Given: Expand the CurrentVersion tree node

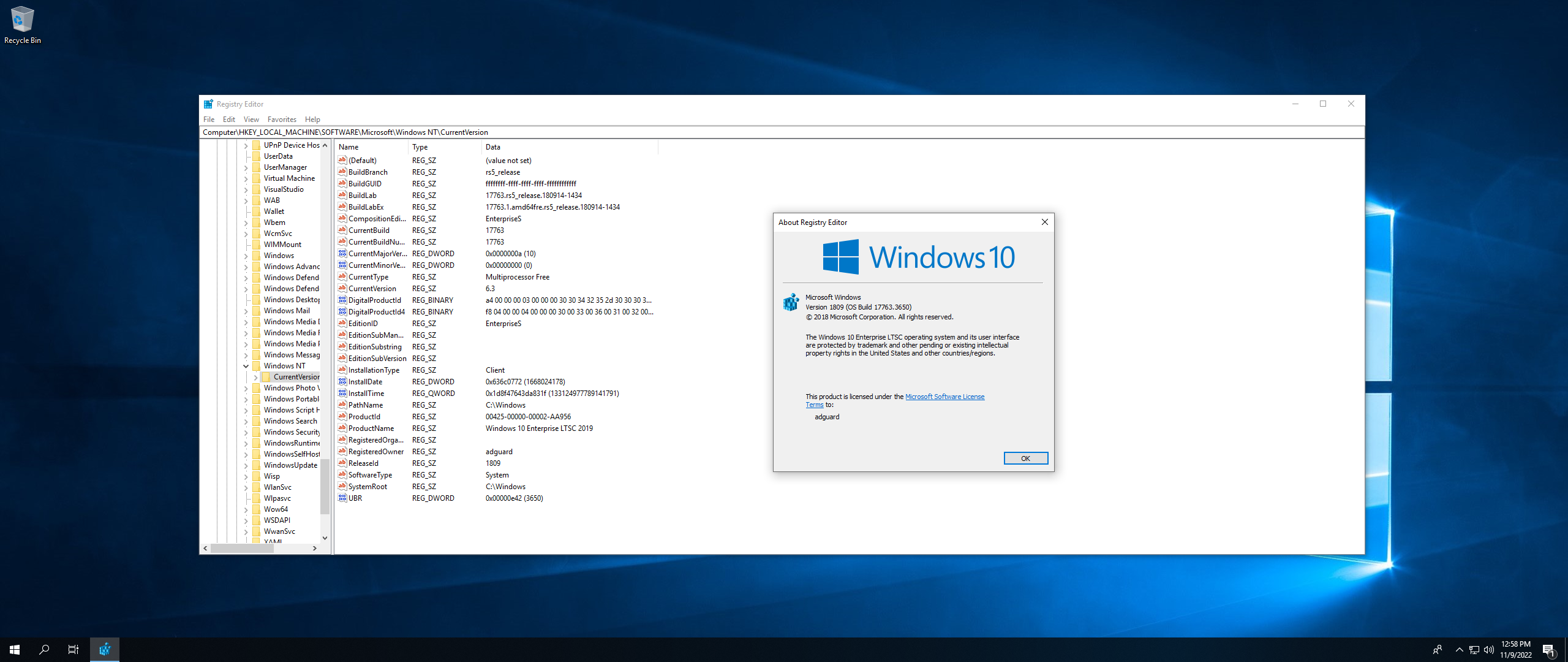Looking at the screenshot, I should tap(256, 377).
